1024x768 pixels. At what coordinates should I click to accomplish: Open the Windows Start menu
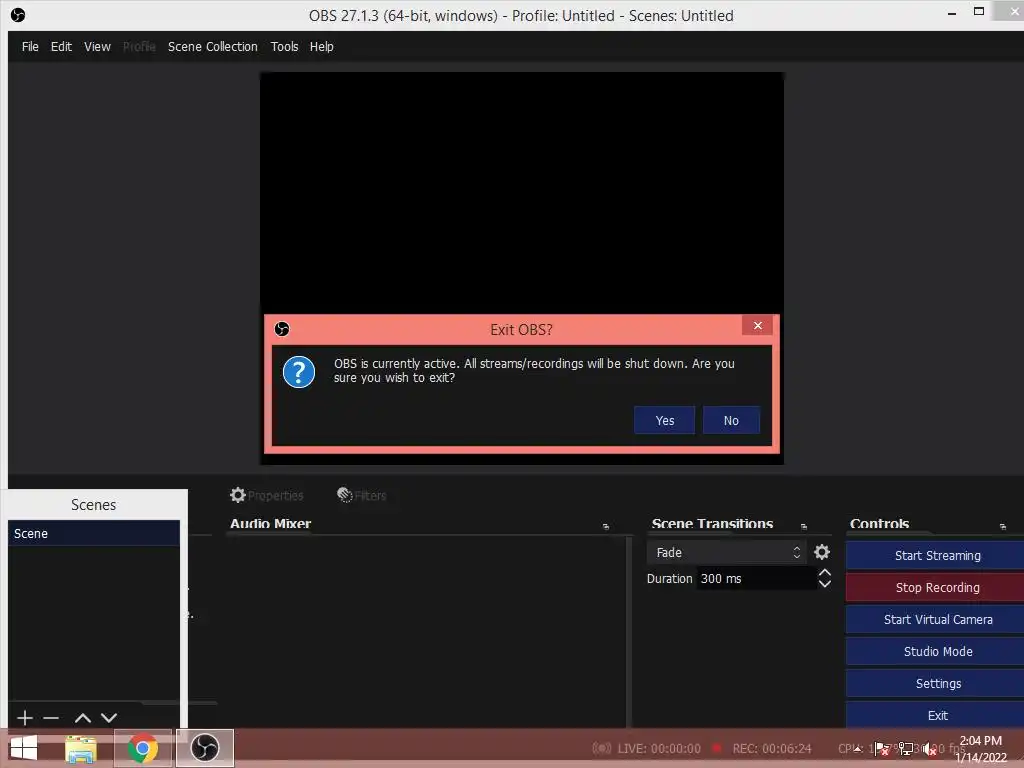24,748
